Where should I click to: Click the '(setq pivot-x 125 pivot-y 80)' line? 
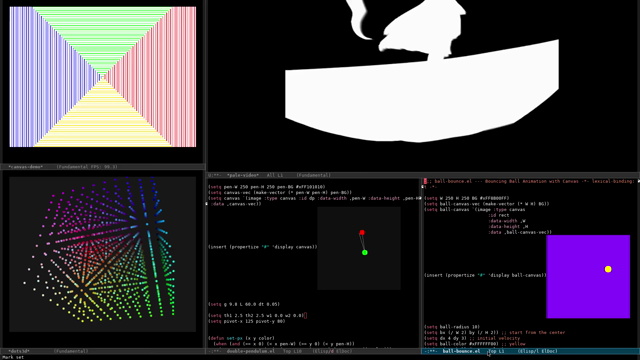point(247,321)
